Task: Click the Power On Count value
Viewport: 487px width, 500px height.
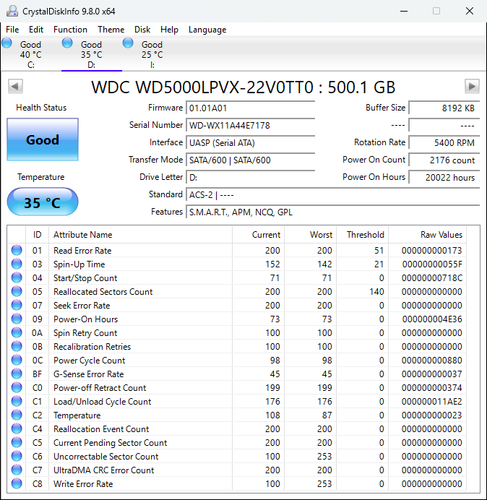Action: click(x=444, y=160)
